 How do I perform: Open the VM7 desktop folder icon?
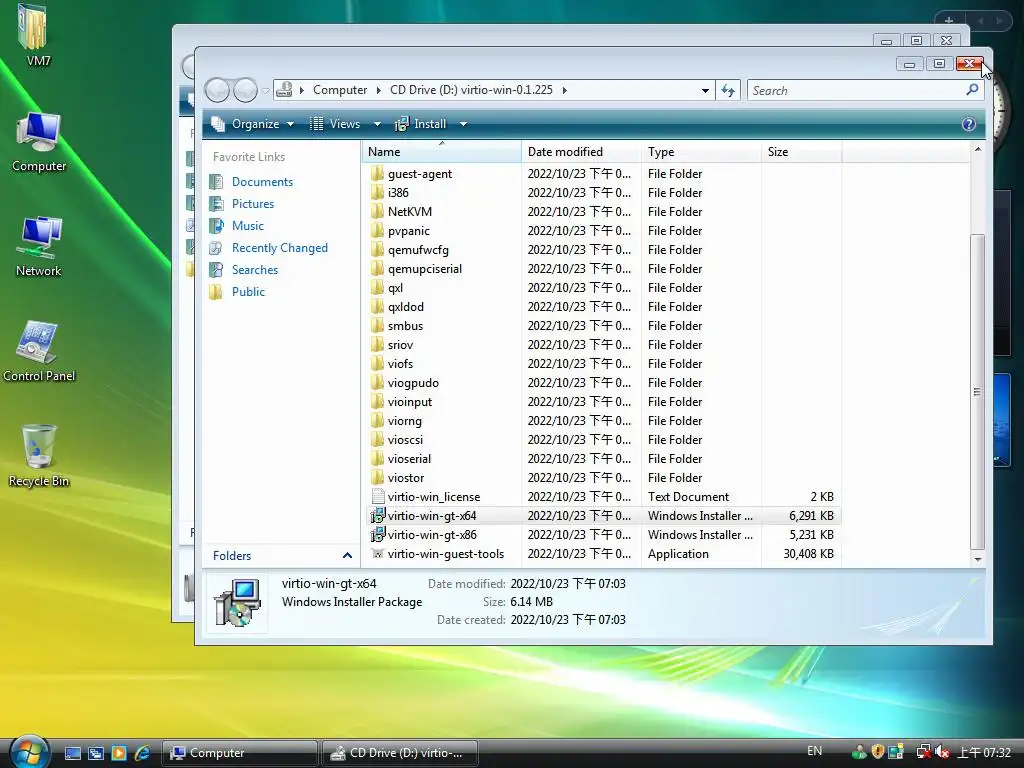[31, 29]
